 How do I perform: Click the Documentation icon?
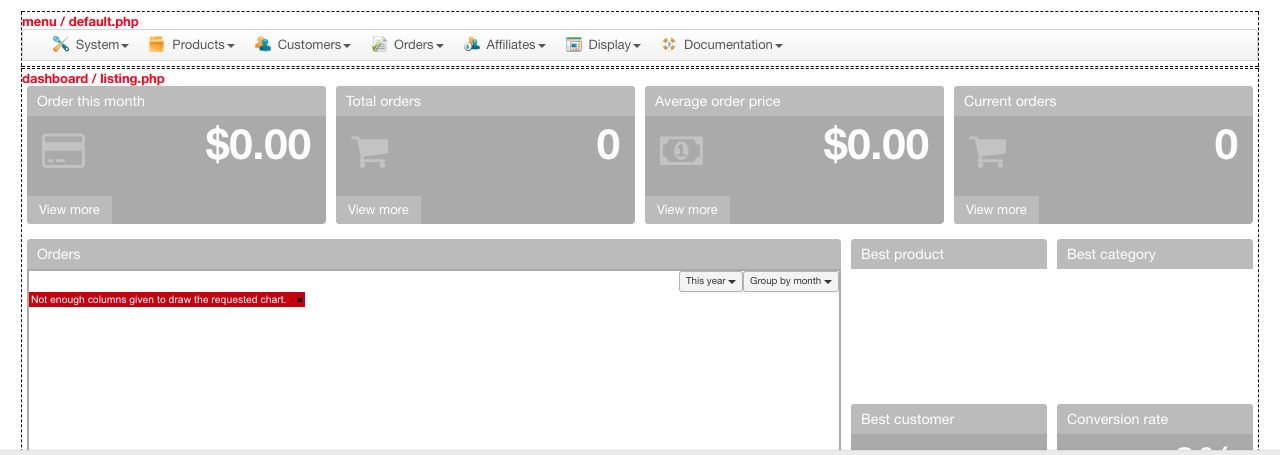pos(669,44)
